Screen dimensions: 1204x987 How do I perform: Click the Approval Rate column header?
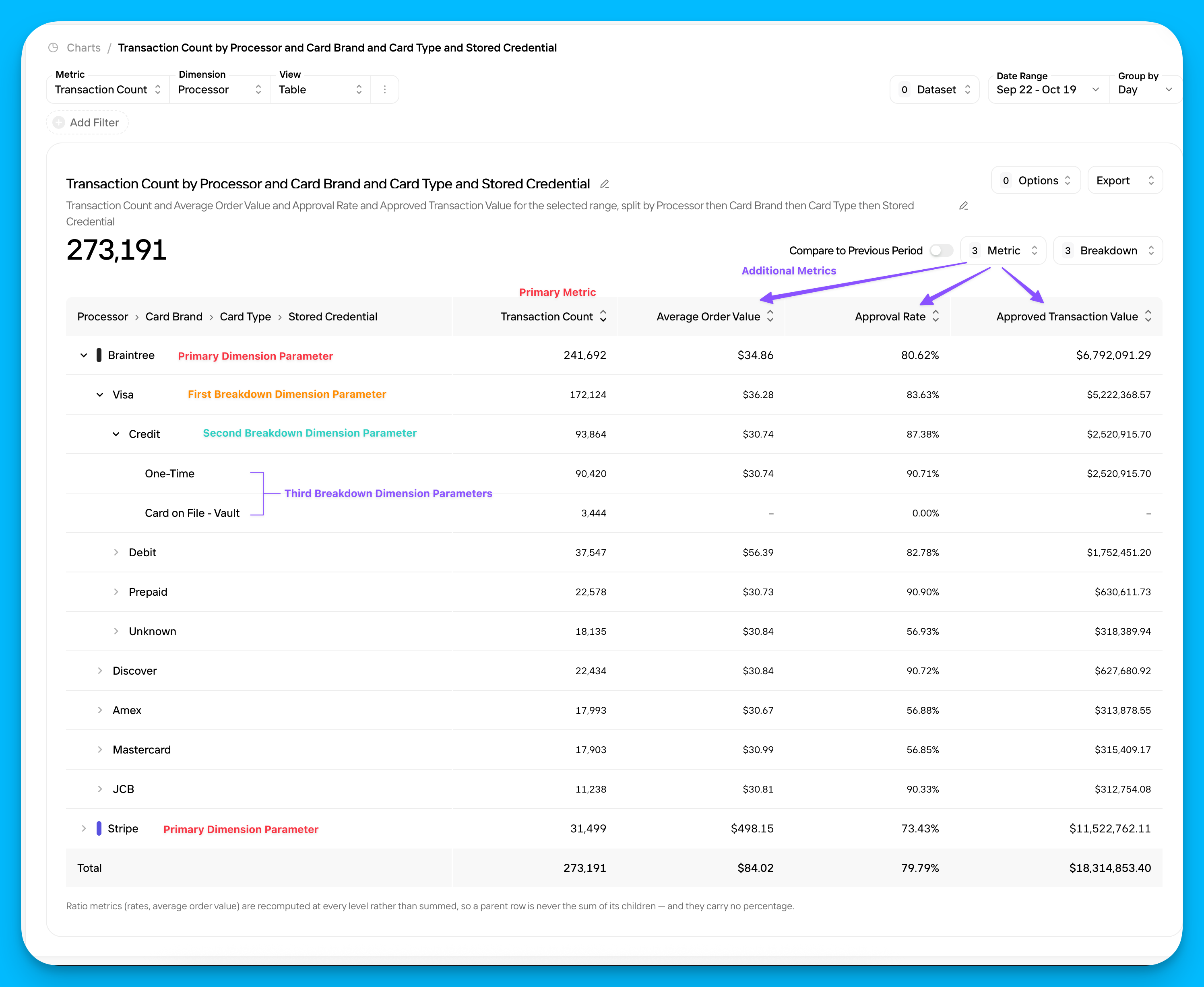coord(890,317)
